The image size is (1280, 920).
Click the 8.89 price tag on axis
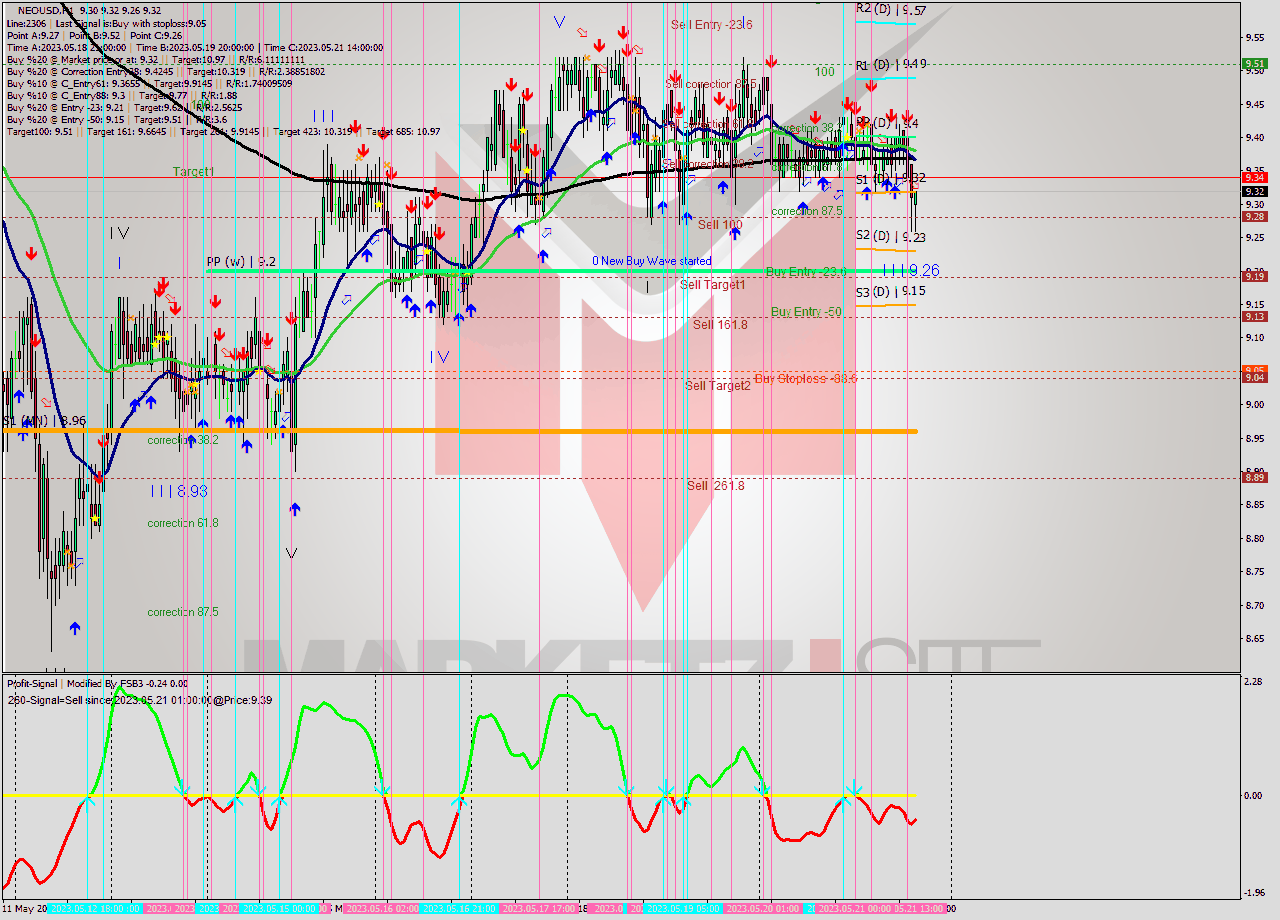click(x=1254, y=477)
